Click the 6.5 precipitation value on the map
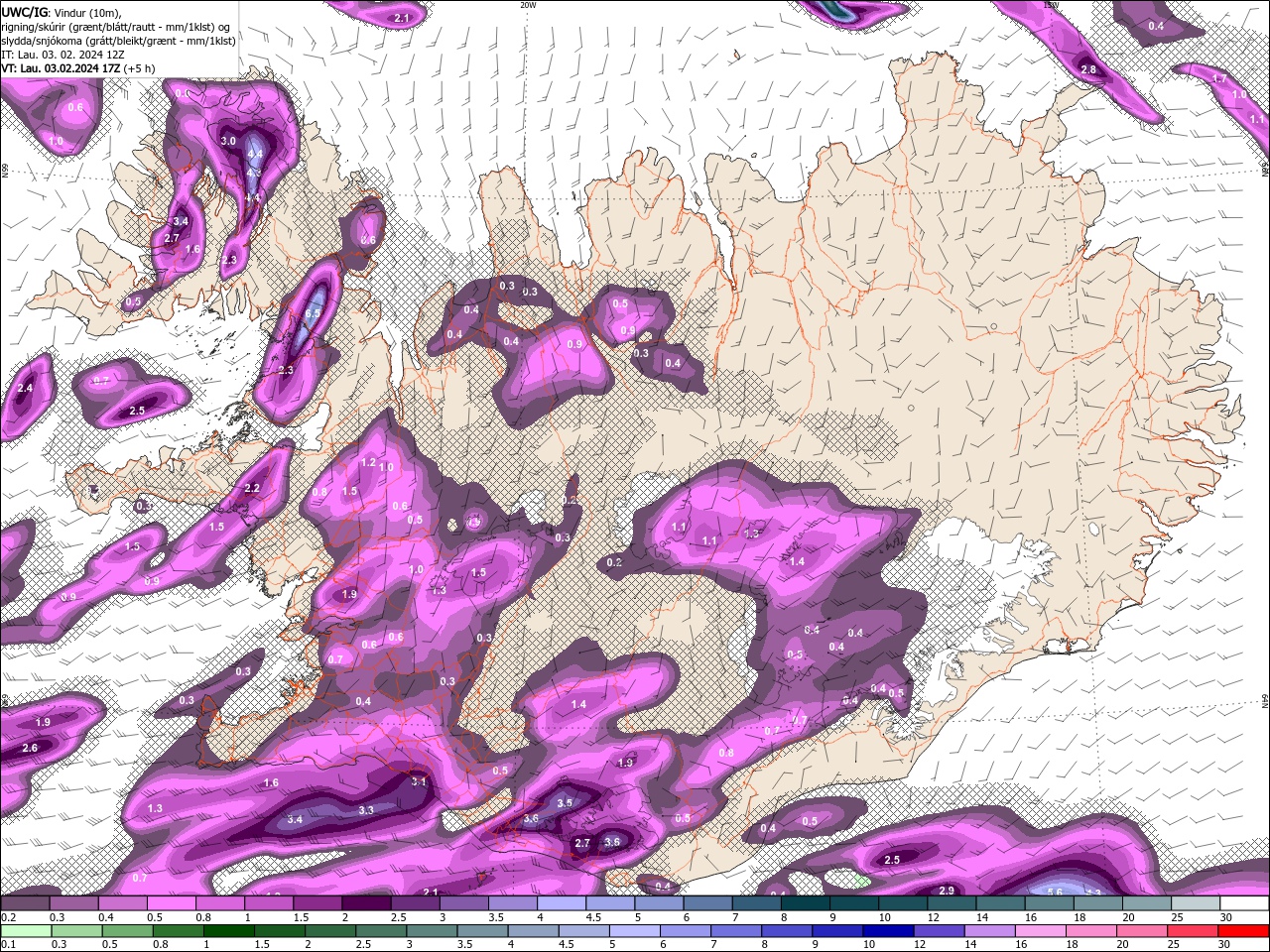This screenshot has width=1270, height=952. click(x=313, y=312)
